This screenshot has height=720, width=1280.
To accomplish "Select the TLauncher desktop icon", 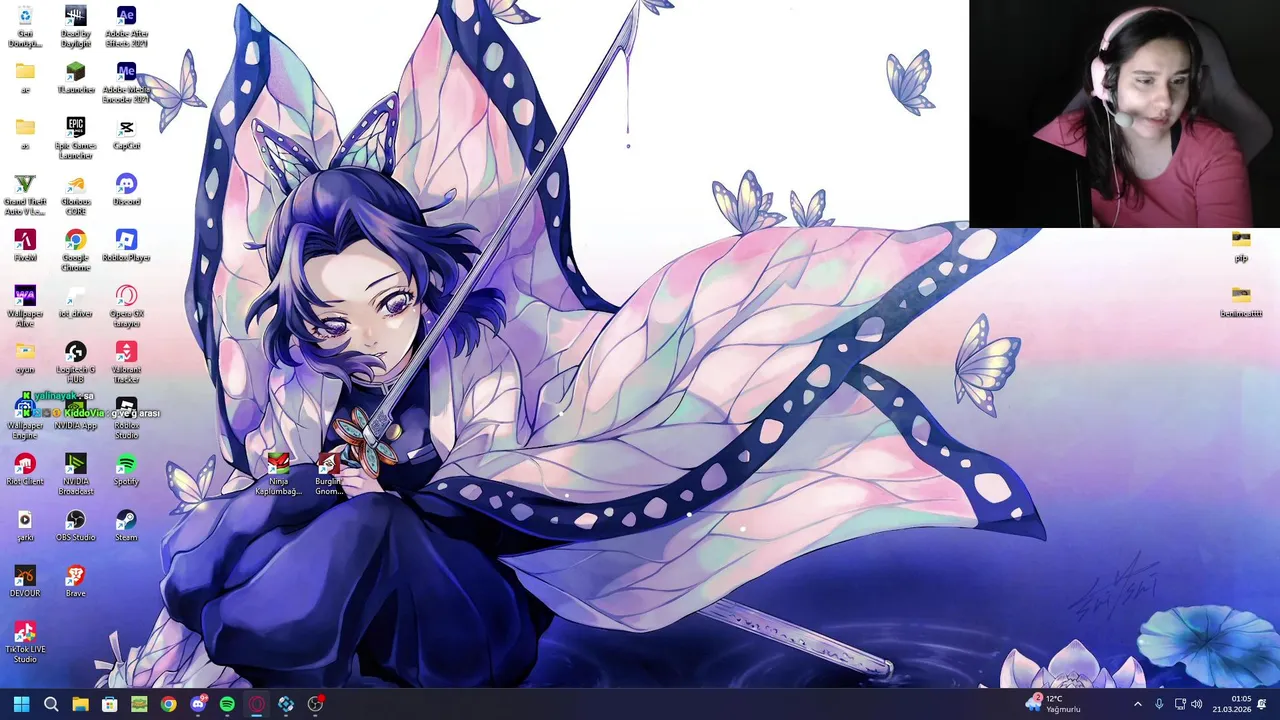I will 75,78.
